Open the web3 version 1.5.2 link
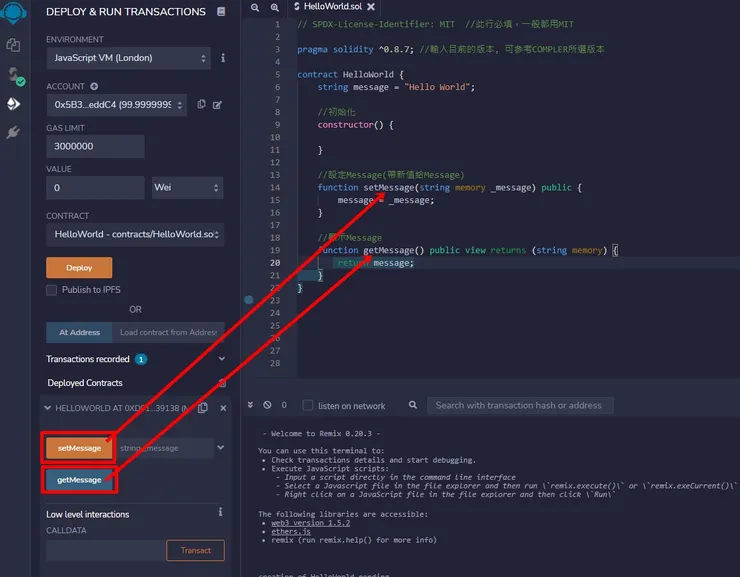Viewport: 740px width, 577px height. point(311,523)
